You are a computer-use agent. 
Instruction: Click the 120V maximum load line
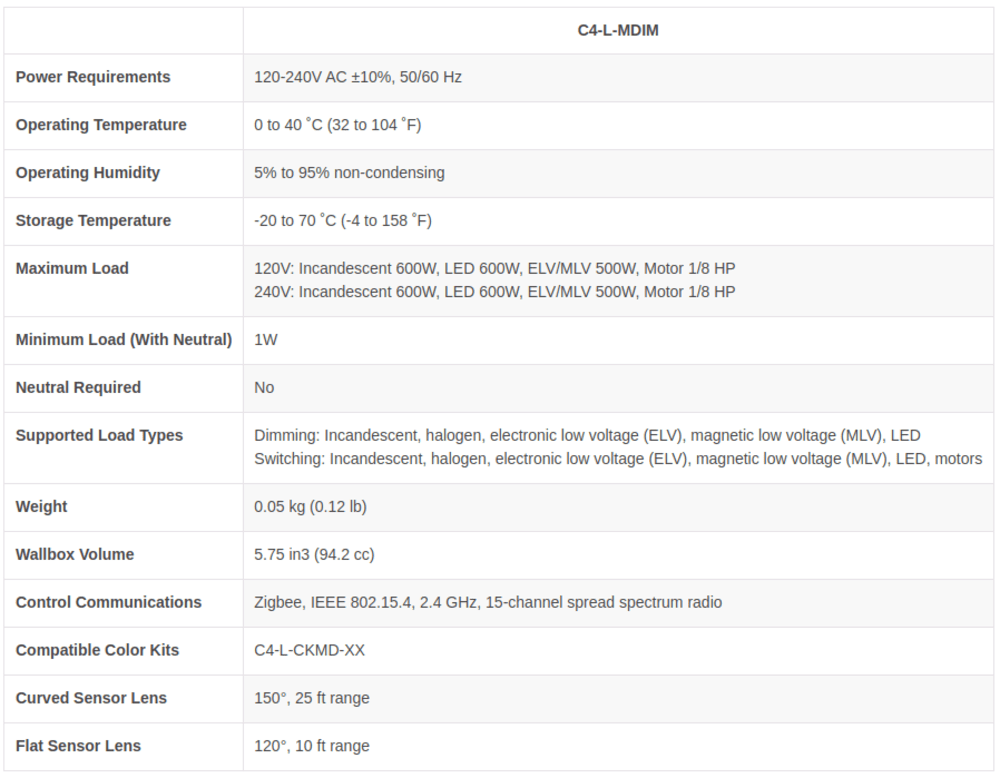[x=495, y=268]
